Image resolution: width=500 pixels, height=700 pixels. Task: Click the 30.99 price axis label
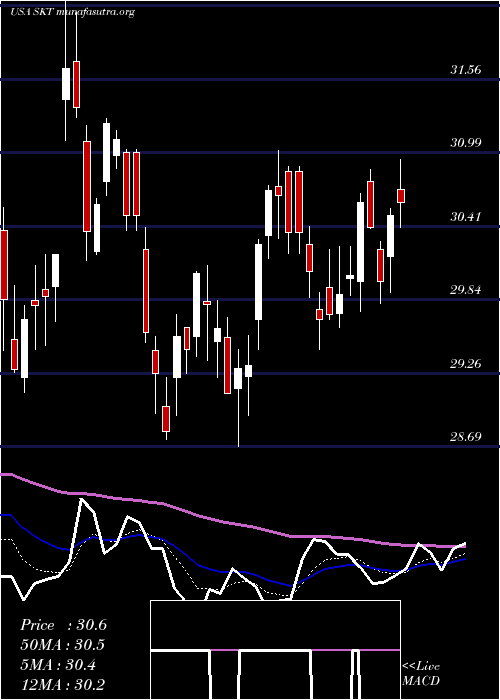pyautogui.click(x=466, y=143)
